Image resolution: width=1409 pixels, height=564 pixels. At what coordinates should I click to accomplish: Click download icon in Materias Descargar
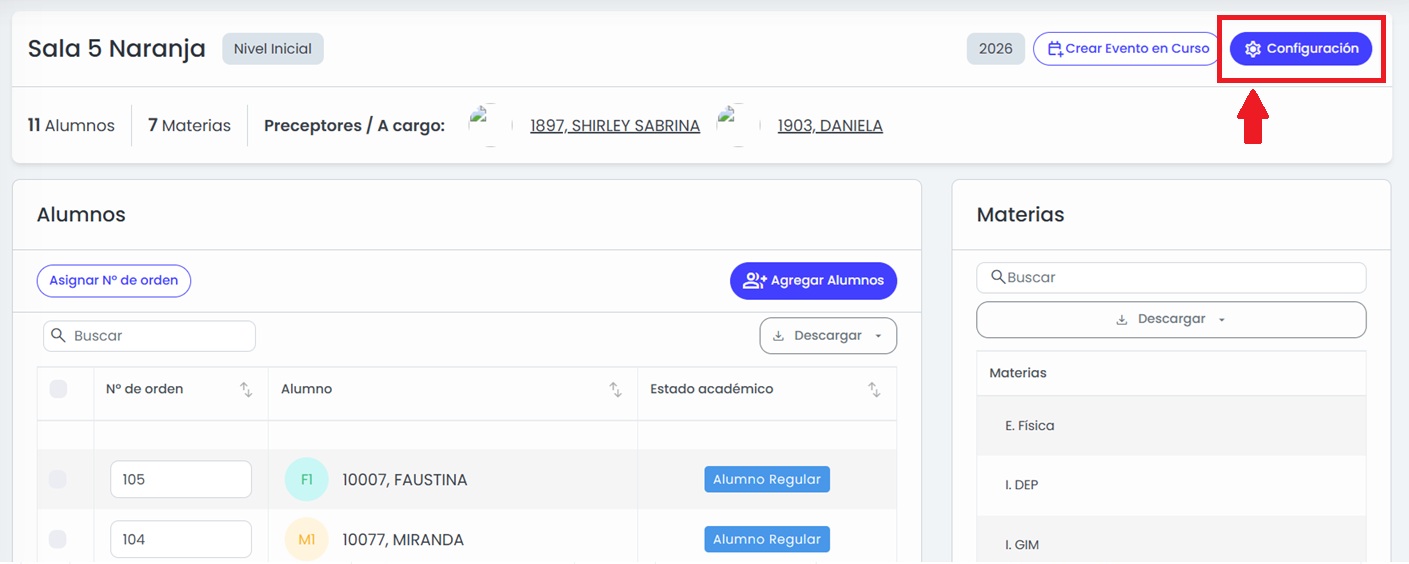1122,320
